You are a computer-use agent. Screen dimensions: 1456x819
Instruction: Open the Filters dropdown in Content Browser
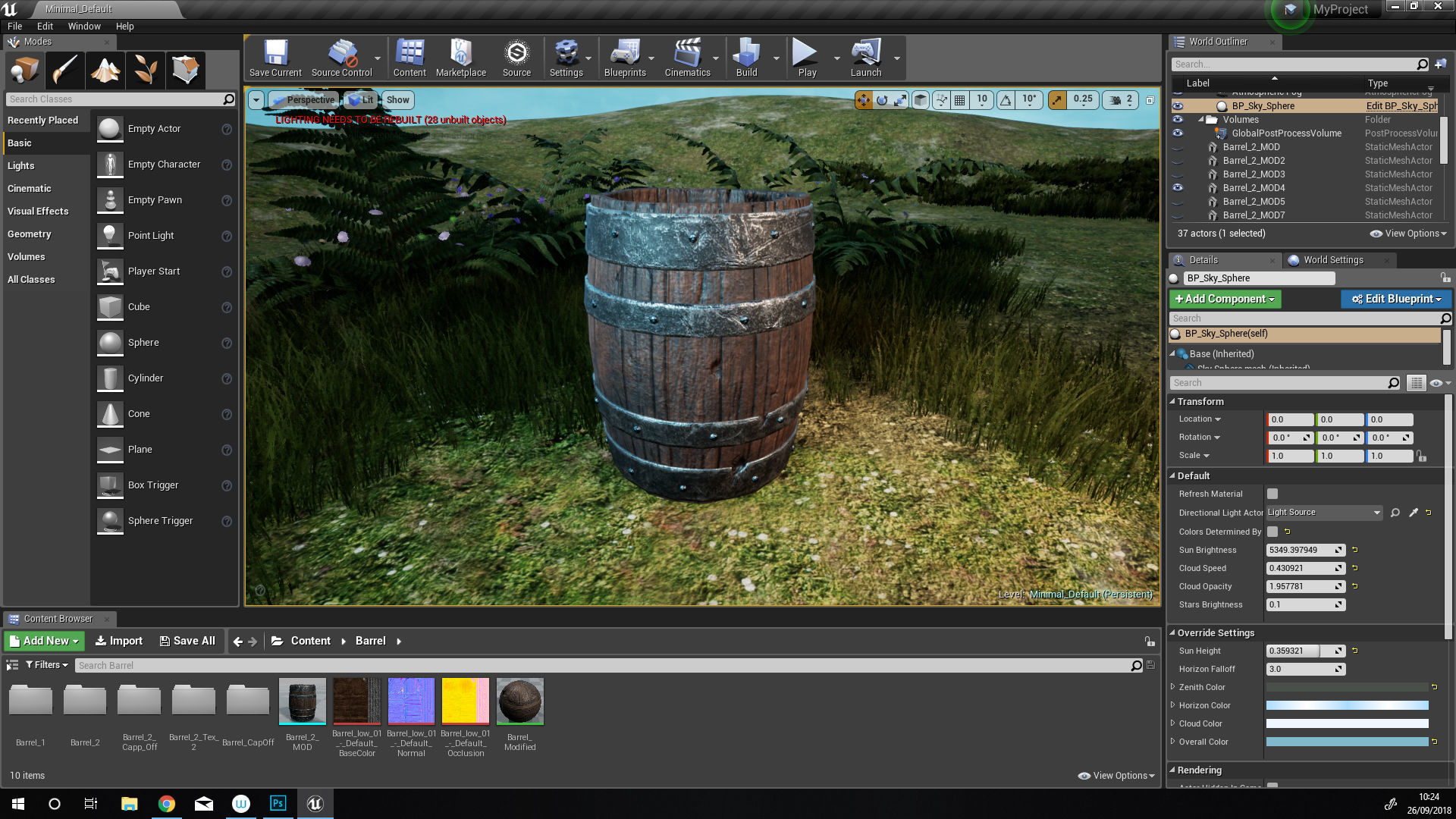click(x=47, y=665)
